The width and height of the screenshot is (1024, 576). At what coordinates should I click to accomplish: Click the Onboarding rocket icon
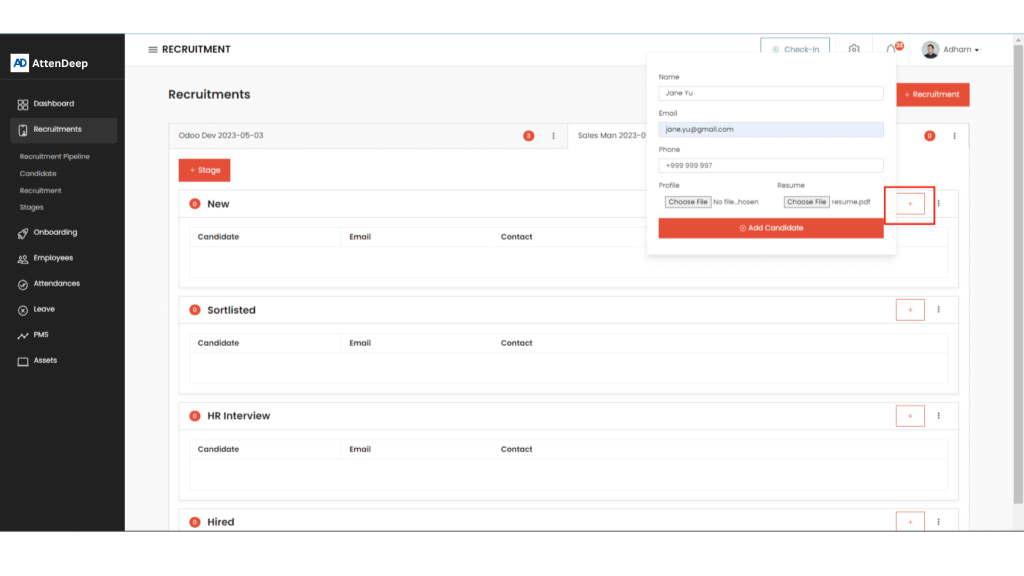click(23, 233)
